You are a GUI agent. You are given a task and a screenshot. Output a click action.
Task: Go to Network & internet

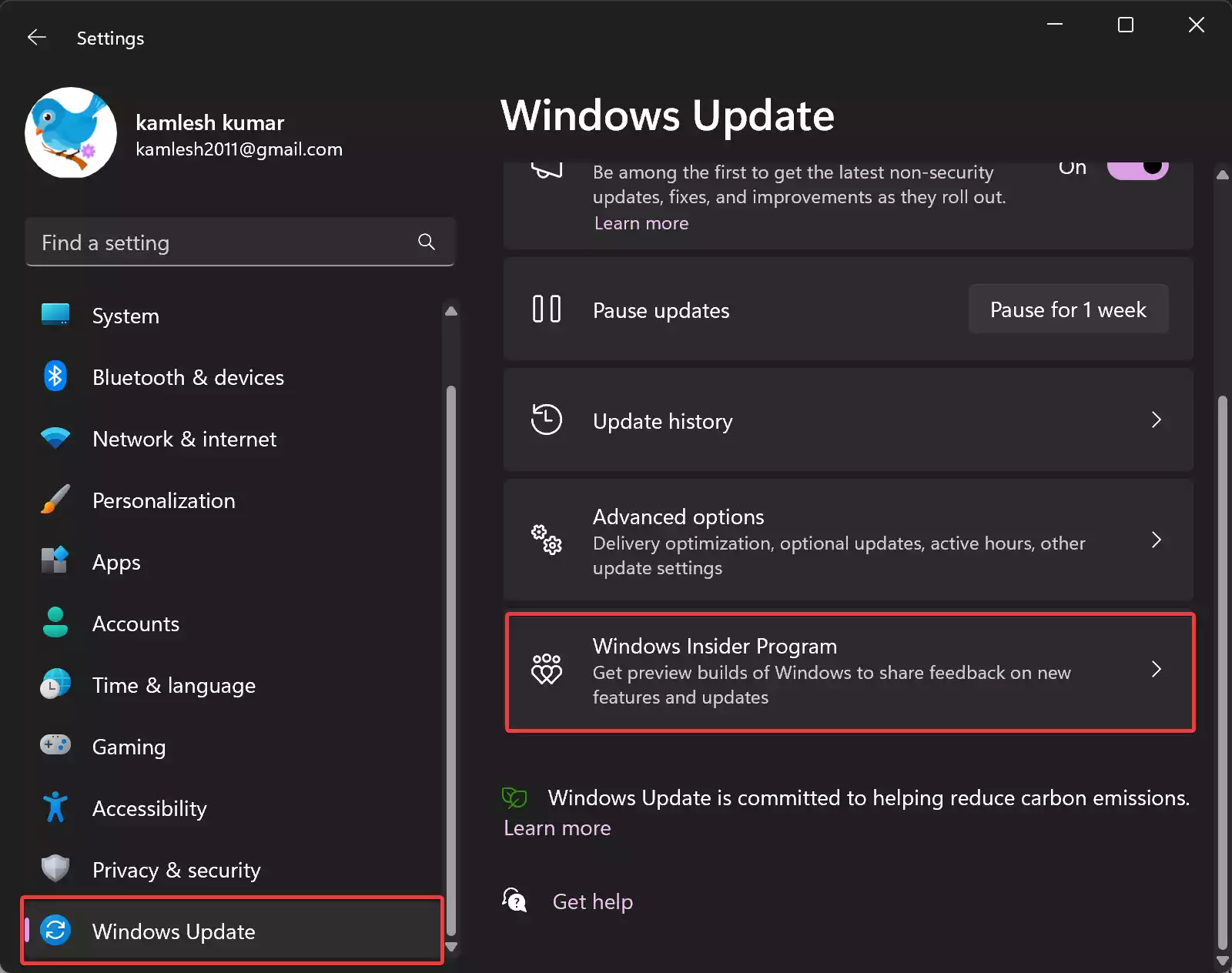pos(233,439)
